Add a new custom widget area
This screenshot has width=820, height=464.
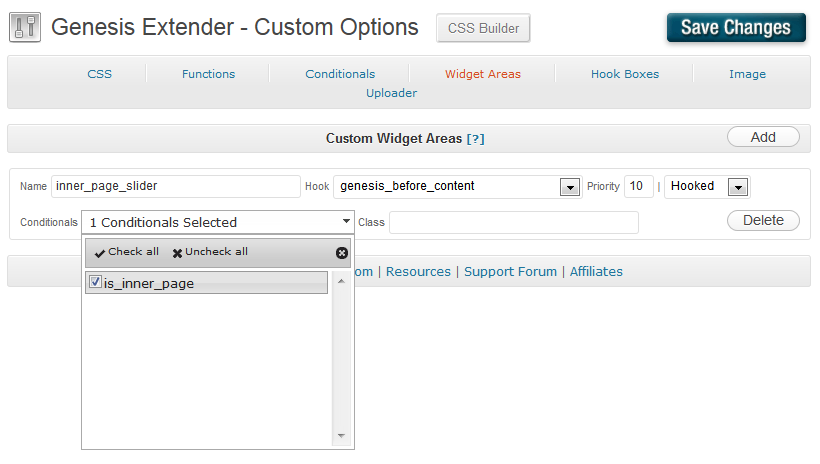pyautogui.click(x=763, y=138)
